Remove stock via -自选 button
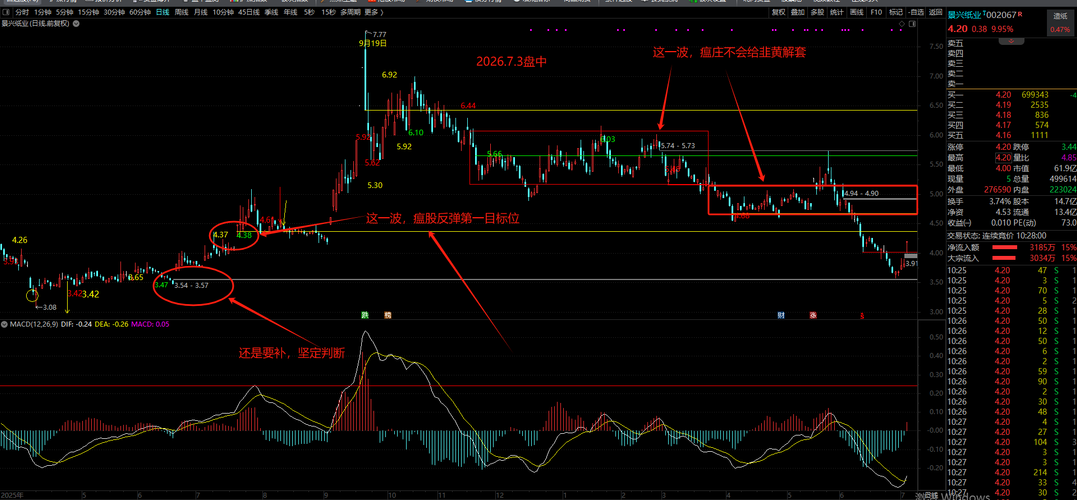The image size is (1077, 500). point(916,12)
